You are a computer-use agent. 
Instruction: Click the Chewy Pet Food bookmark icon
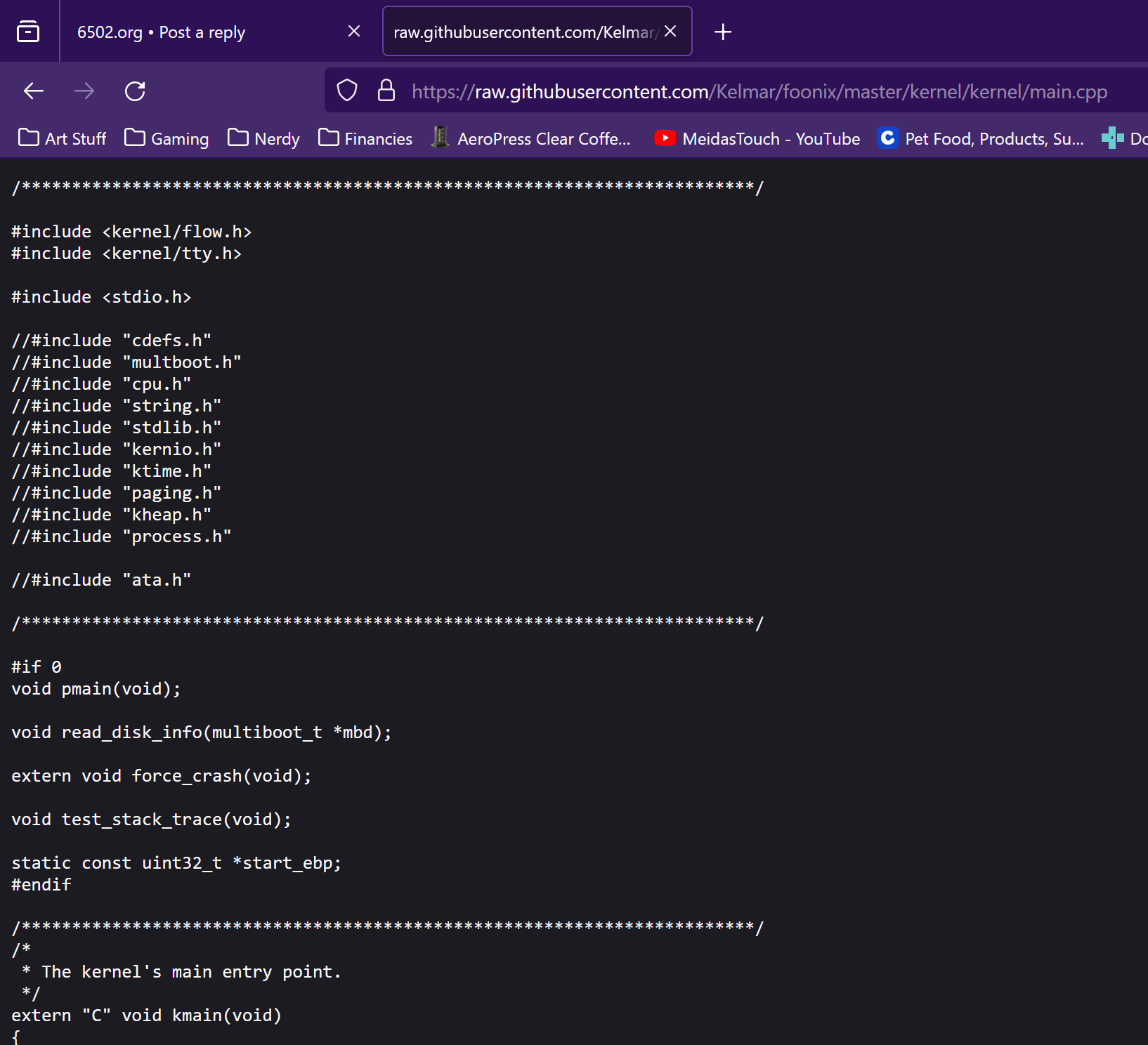(888, 138)
